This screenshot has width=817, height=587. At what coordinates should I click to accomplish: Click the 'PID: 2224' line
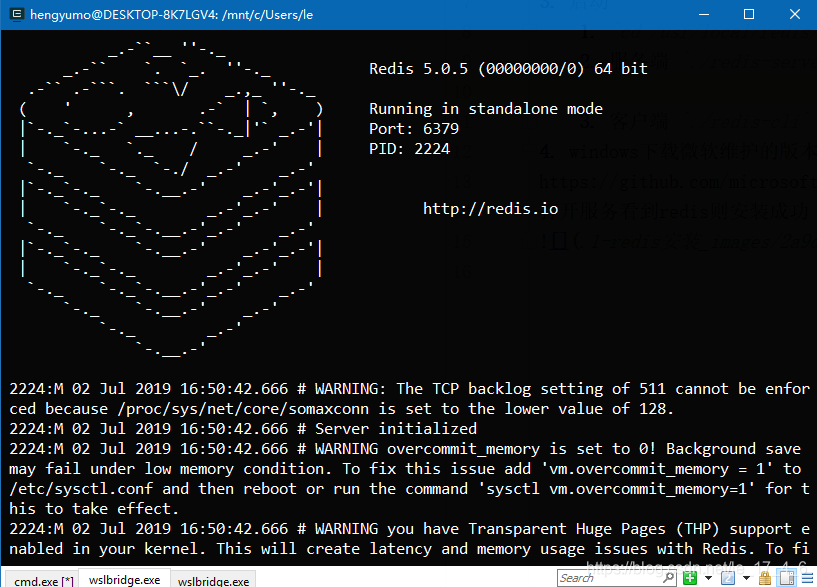tap(410, 149)
